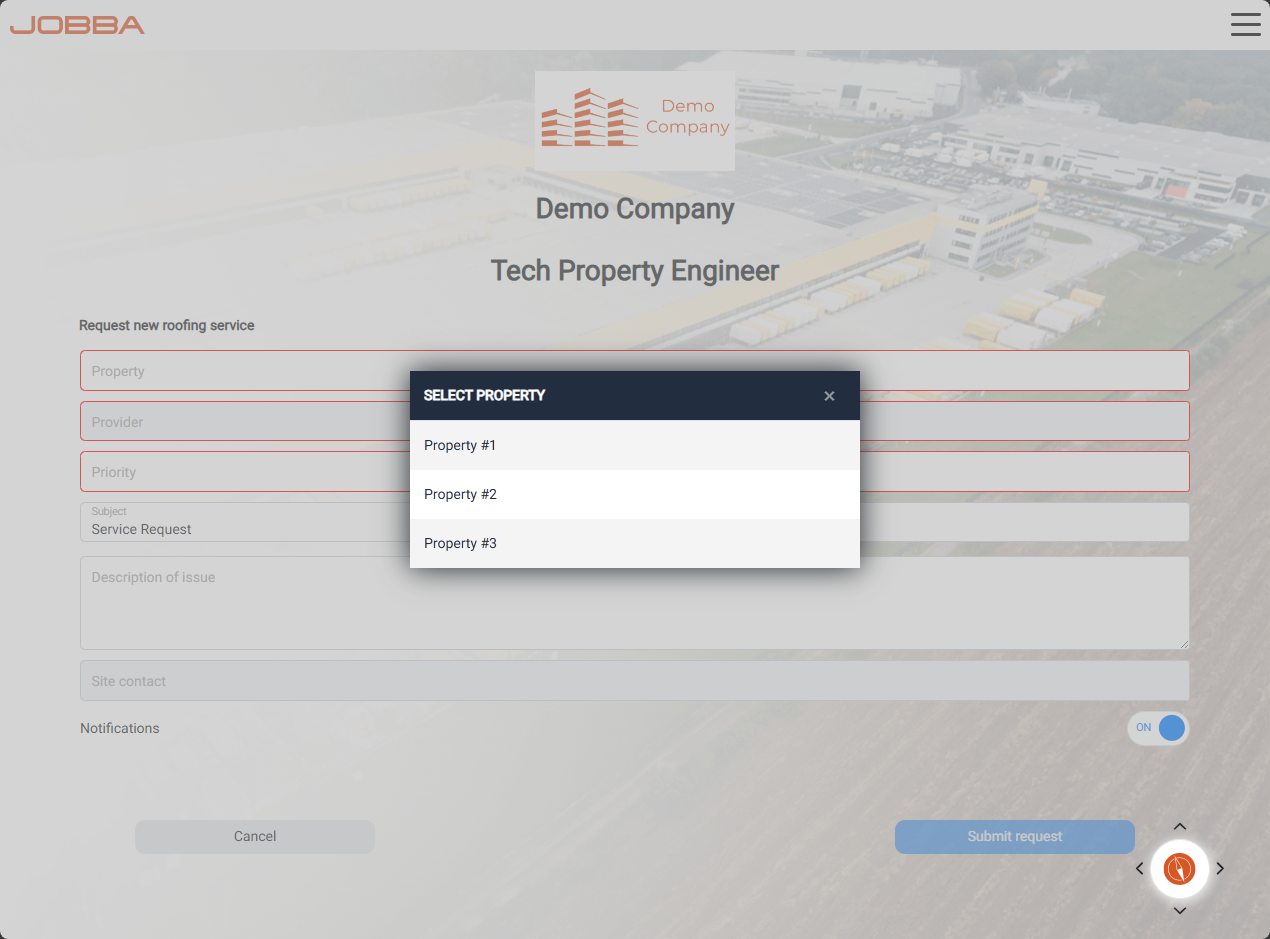
Task: Open the Priority dropdown field
Action: (x=240, y=472)
